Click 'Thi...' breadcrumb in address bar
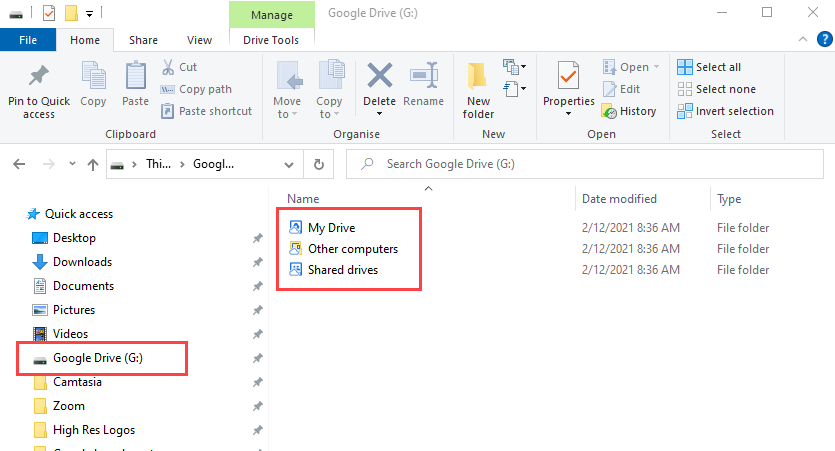 (159, 164)
